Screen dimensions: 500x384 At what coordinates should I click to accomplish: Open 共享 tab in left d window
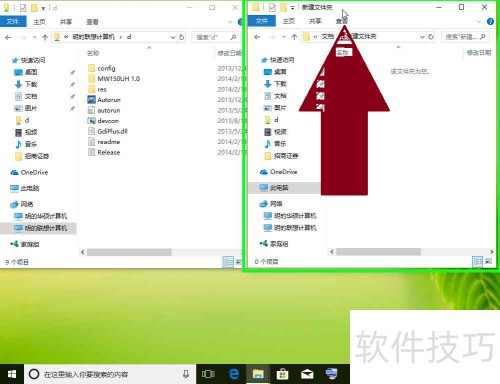(x=66, y=22)
